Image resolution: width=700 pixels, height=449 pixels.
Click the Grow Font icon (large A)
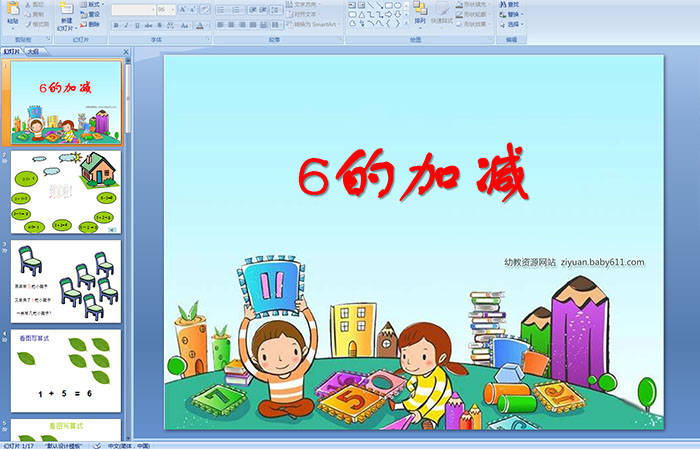pos(182,10)
